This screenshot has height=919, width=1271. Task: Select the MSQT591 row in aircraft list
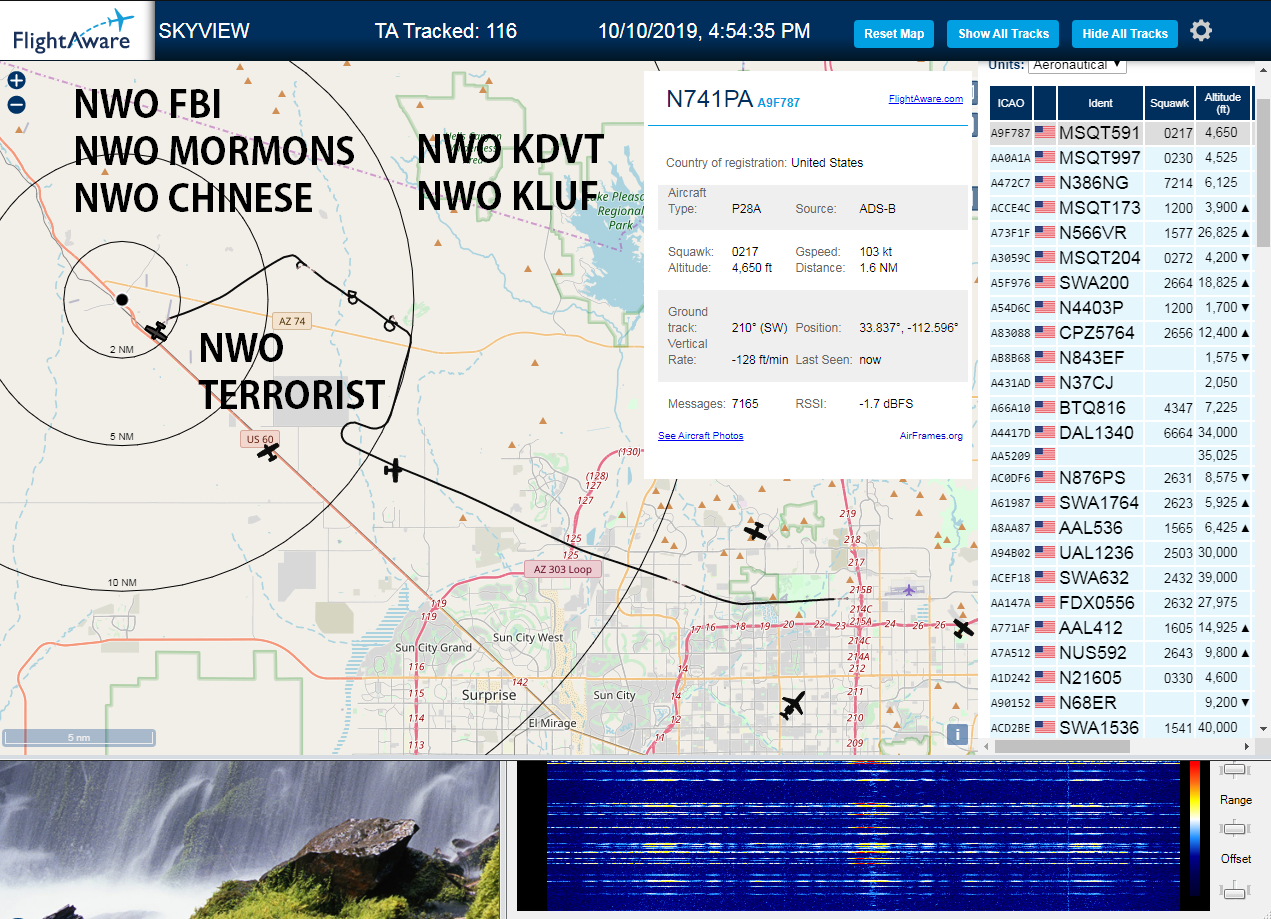click(x=1120, y=132)
